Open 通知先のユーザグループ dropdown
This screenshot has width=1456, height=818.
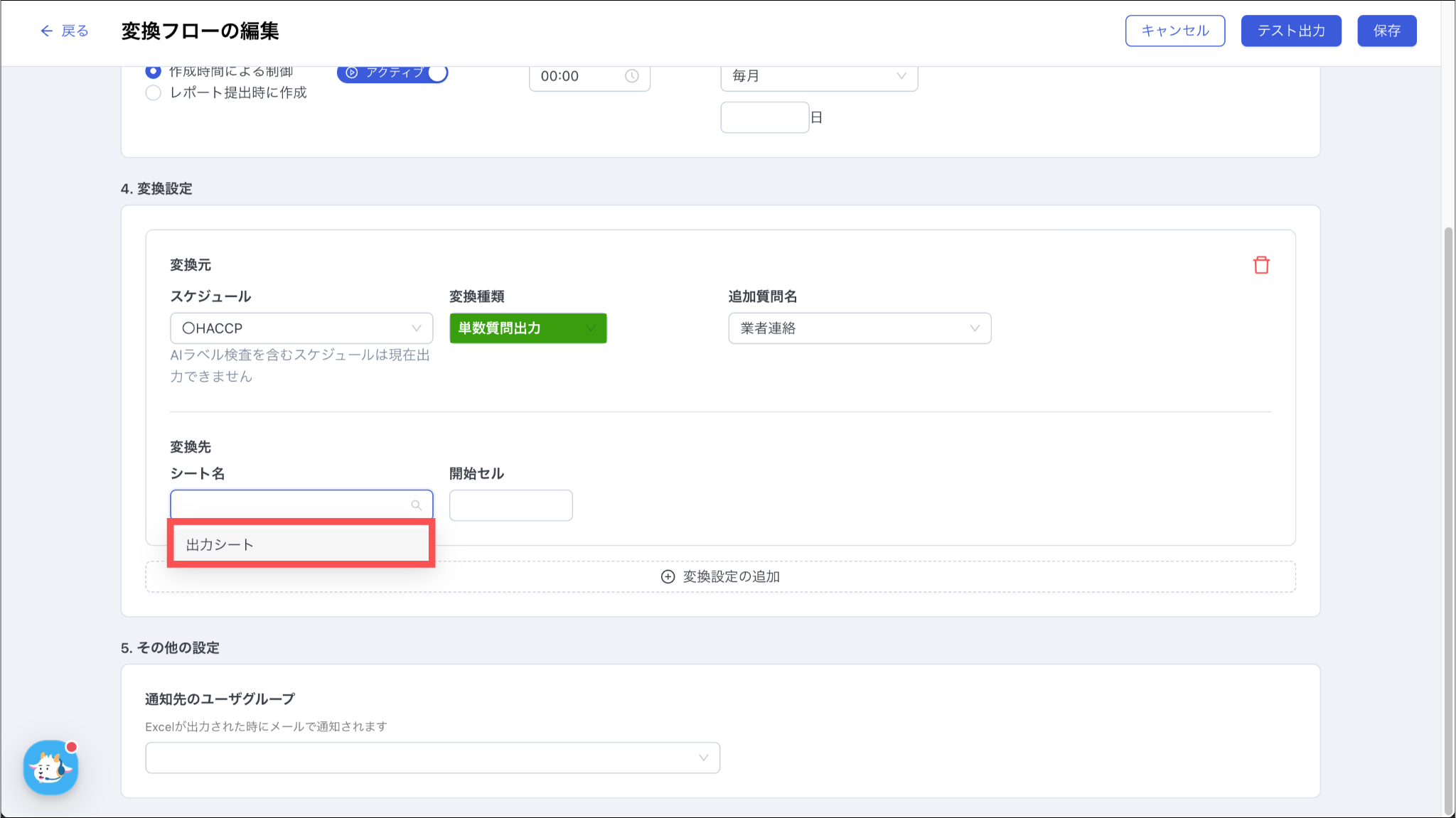coord(432,758)
